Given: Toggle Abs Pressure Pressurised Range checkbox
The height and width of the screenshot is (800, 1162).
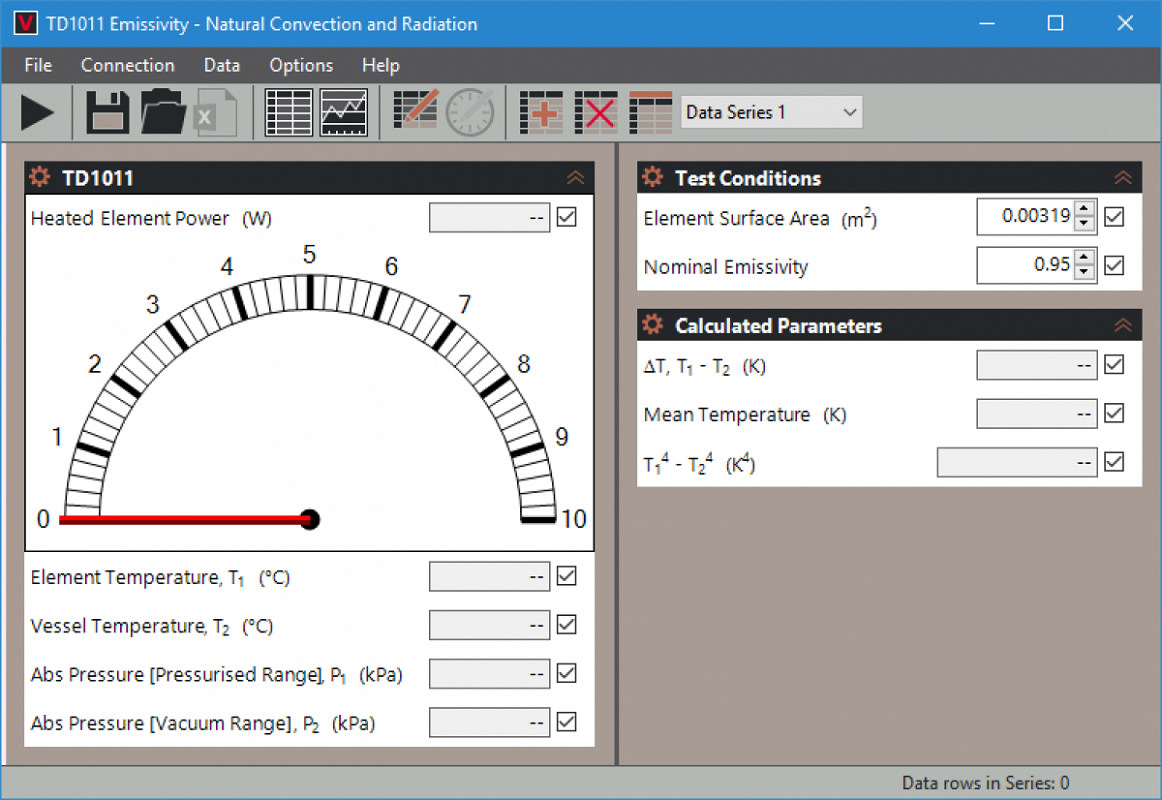Looking at the screenshot, I should point(567,673).
